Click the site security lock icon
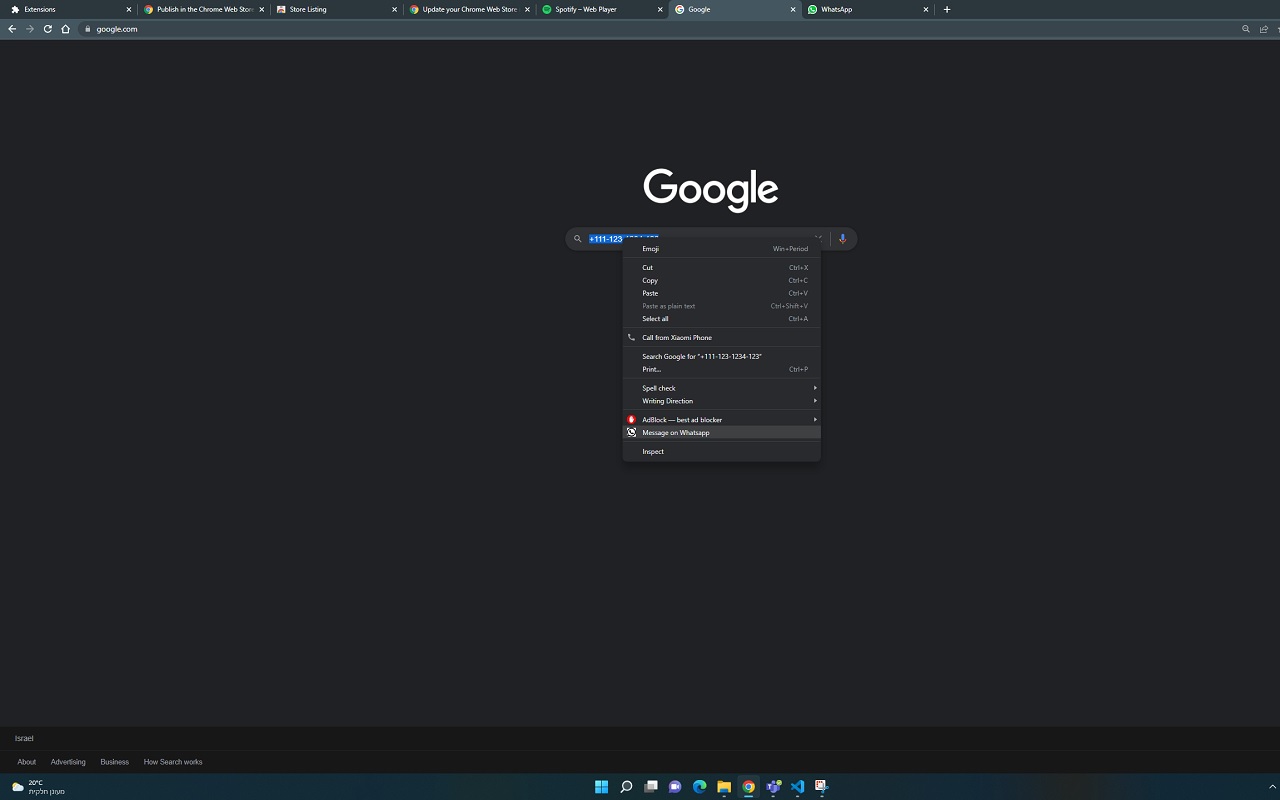Image resolution: width=1280 pixels, height=800 pixels. (x=87, y=29)
